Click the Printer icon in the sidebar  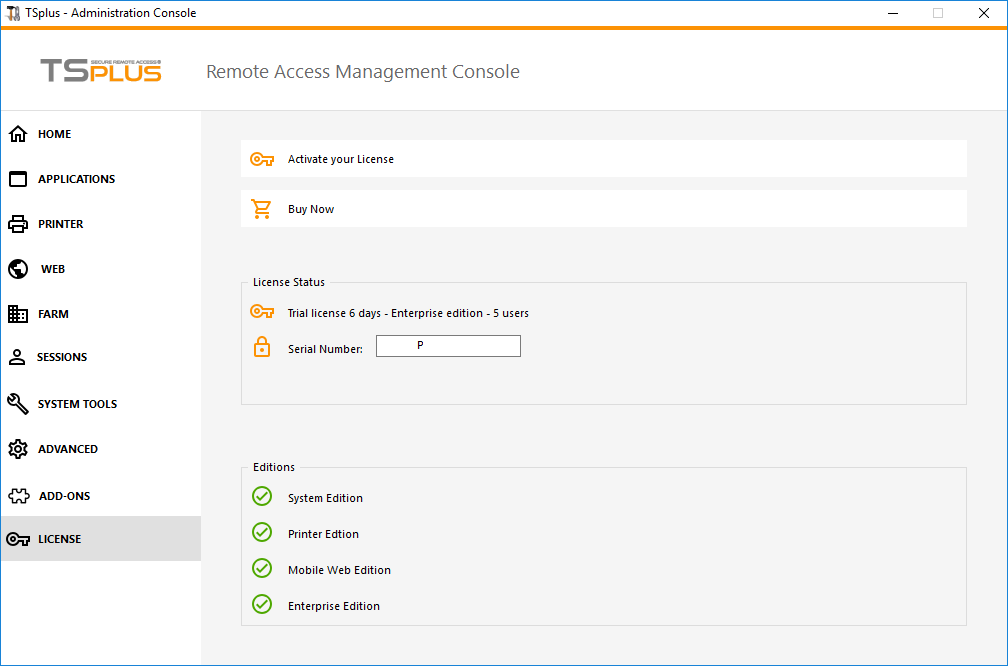(17, 223)
